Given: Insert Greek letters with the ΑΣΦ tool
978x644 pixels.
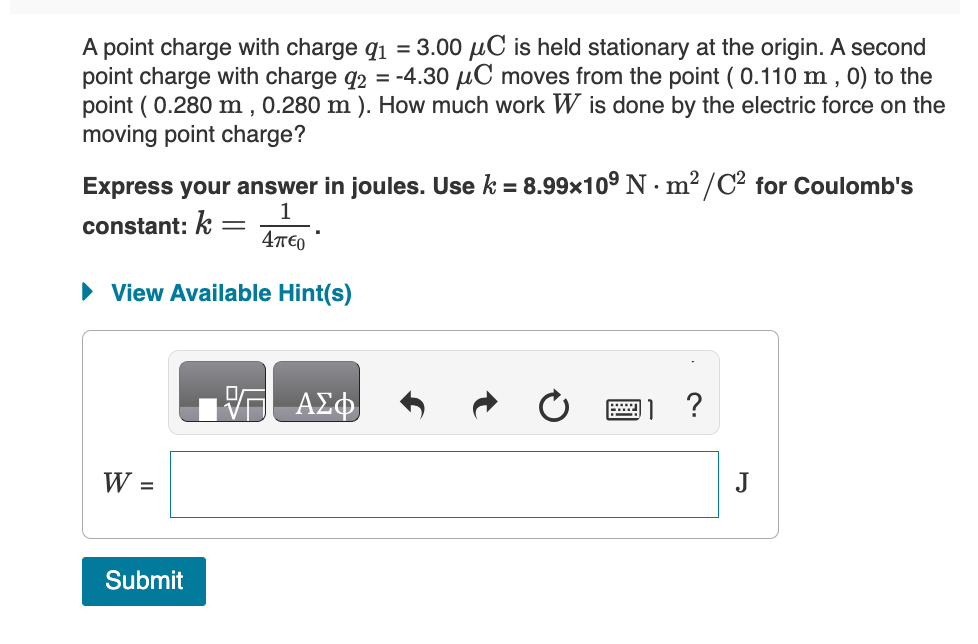Looking at the screenshot, I should 316,392.
